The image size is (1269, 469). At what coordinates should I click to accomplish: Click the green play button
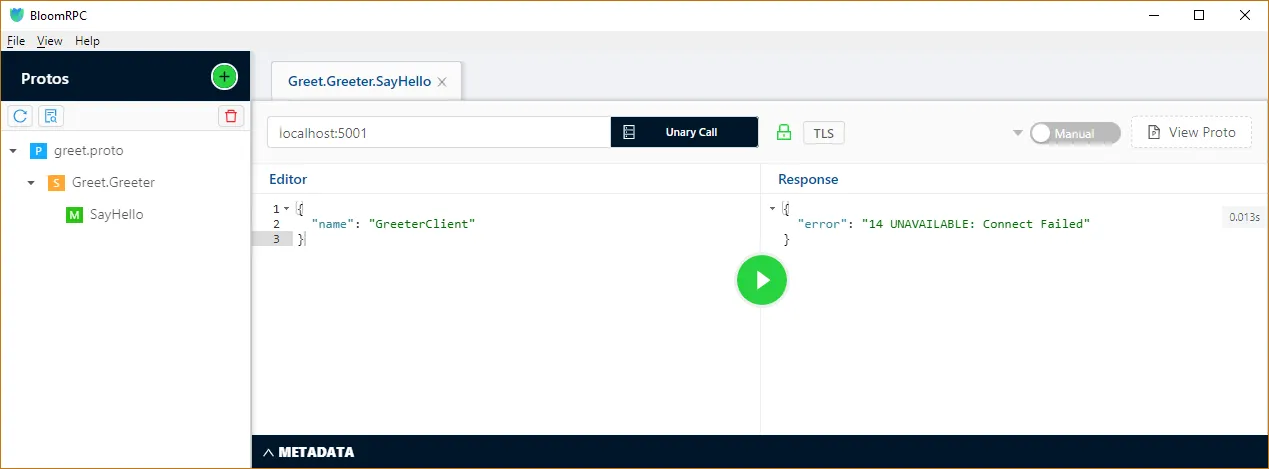coord(762,280)
